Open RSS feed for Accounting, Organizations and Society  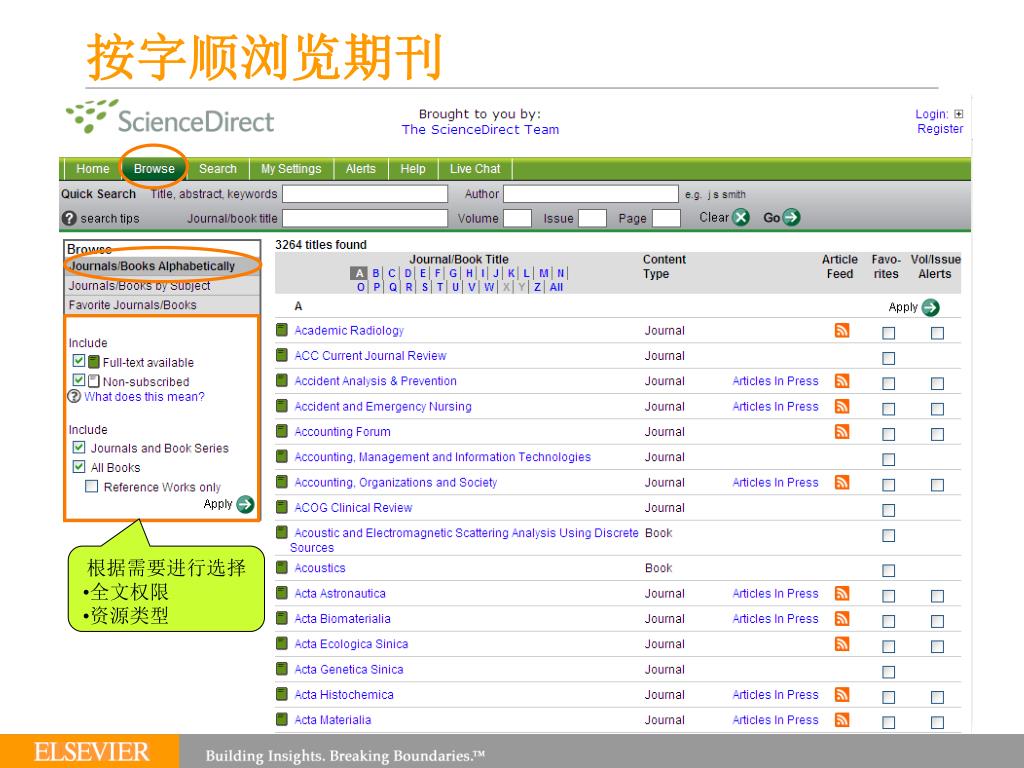tap(842, 481)
